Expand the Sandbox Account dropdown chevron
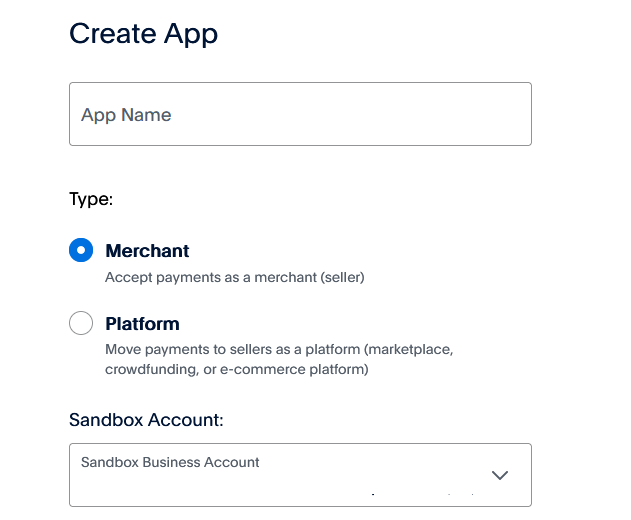This screenshot has width=631, height=520. coord(501,475)
